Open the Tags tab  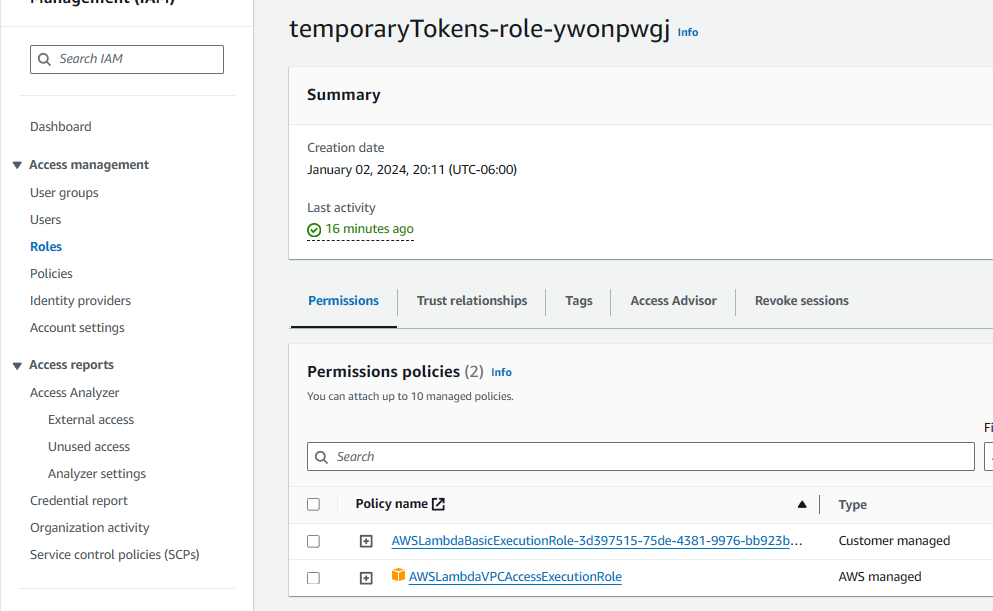(x=579, y=301)
